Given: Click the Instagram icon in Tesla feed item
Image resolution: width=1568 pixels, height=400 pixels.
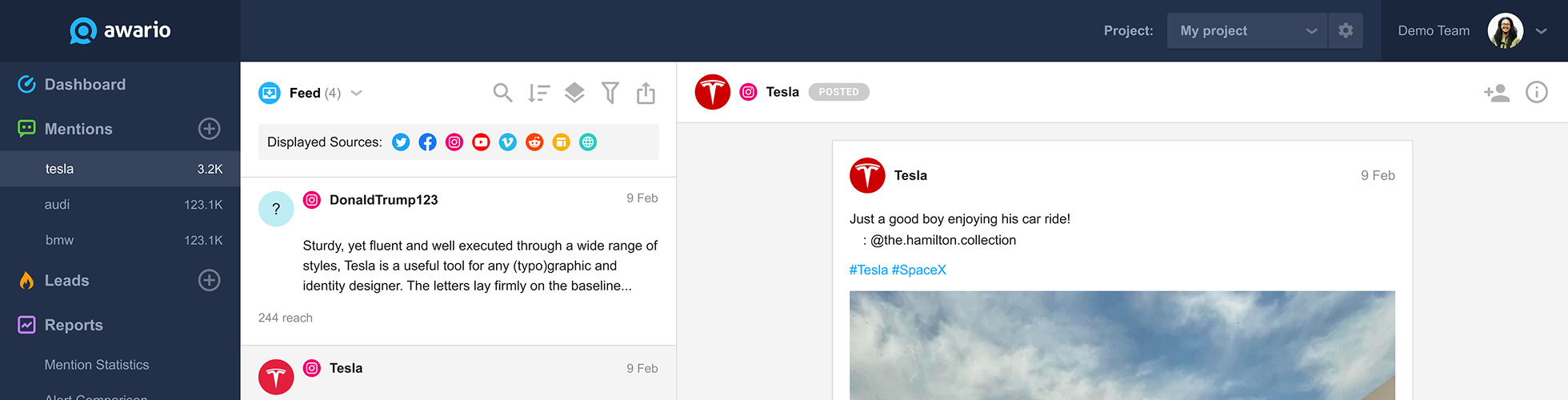Looking at the screenshot, I should (312, 368).
